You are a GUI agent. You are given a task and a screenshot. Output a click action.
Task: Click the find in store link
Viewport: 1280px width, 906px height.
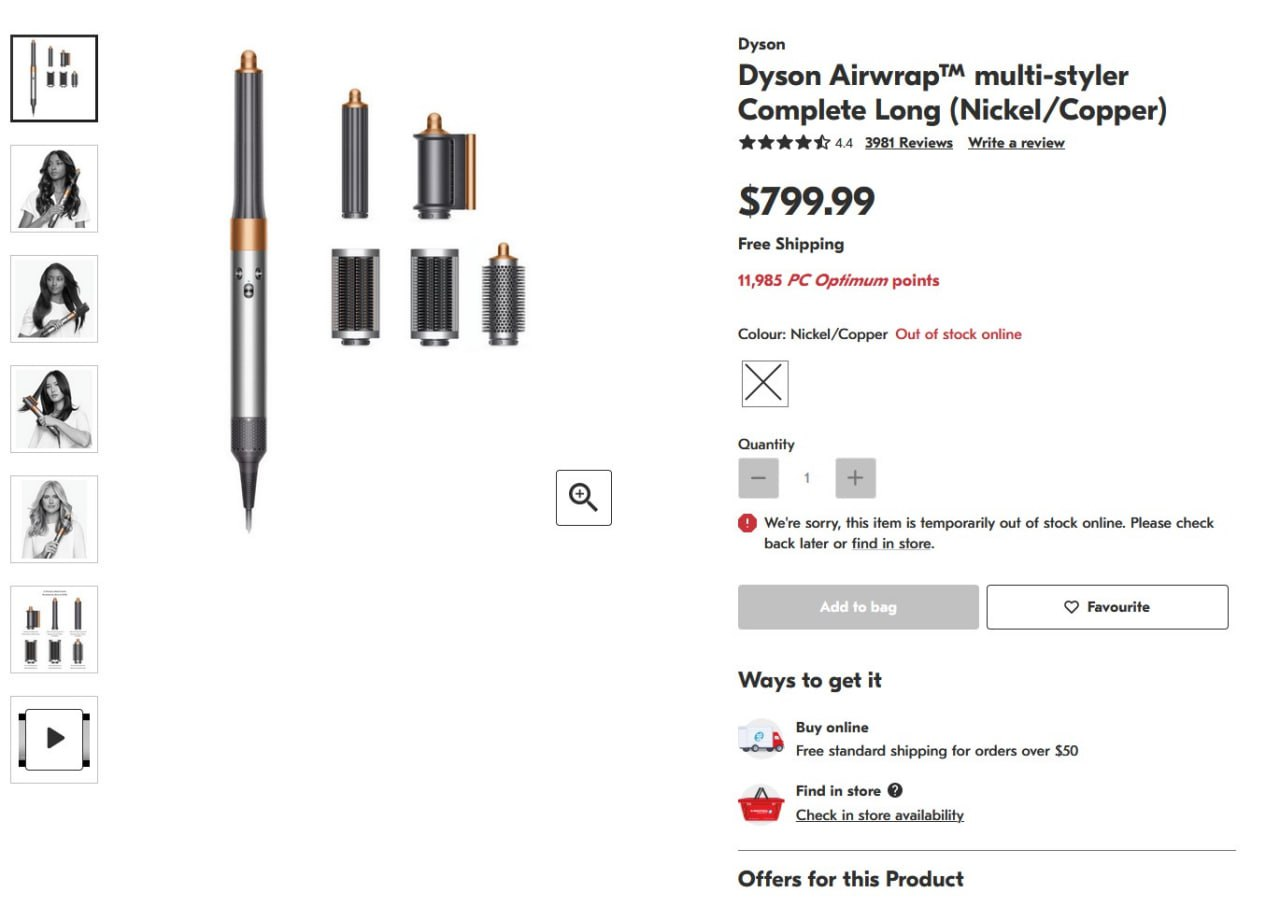(891, 544)
